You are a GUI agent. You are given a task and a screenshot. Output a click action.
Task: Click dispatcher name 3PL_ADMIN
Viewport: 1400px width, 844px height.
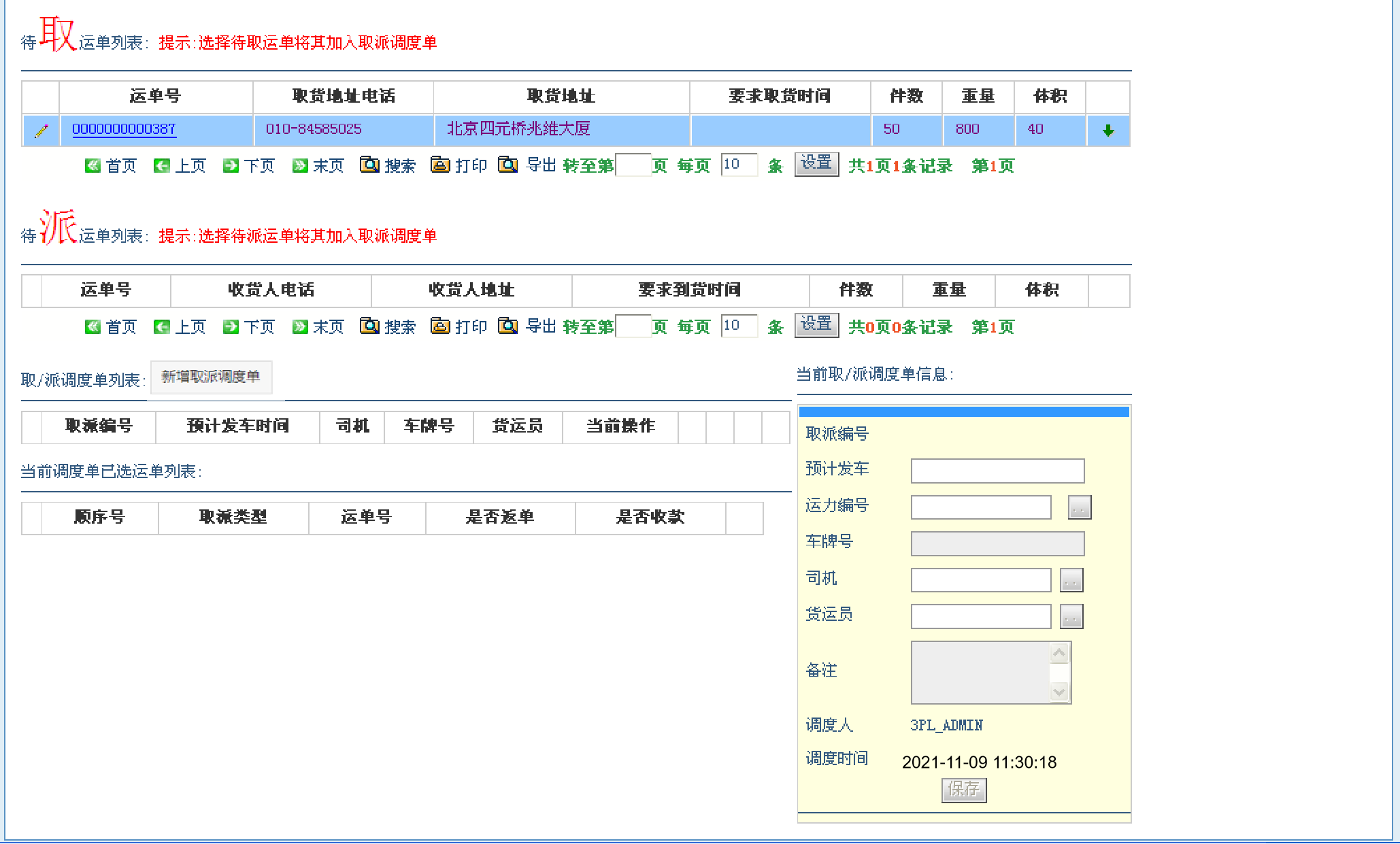946,726
